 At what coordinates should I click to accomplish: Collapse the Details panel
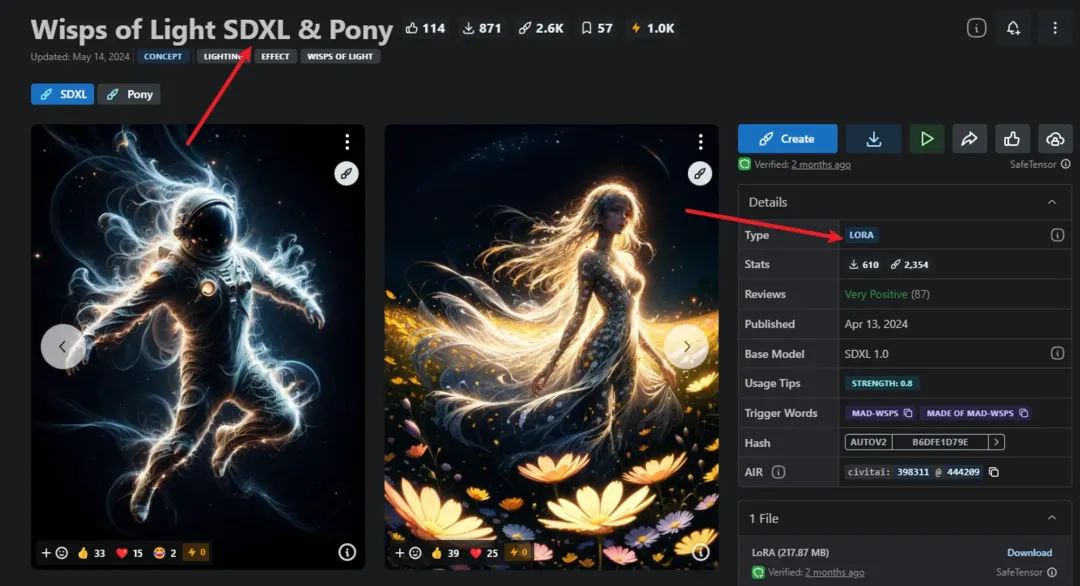click(1052, 202)
